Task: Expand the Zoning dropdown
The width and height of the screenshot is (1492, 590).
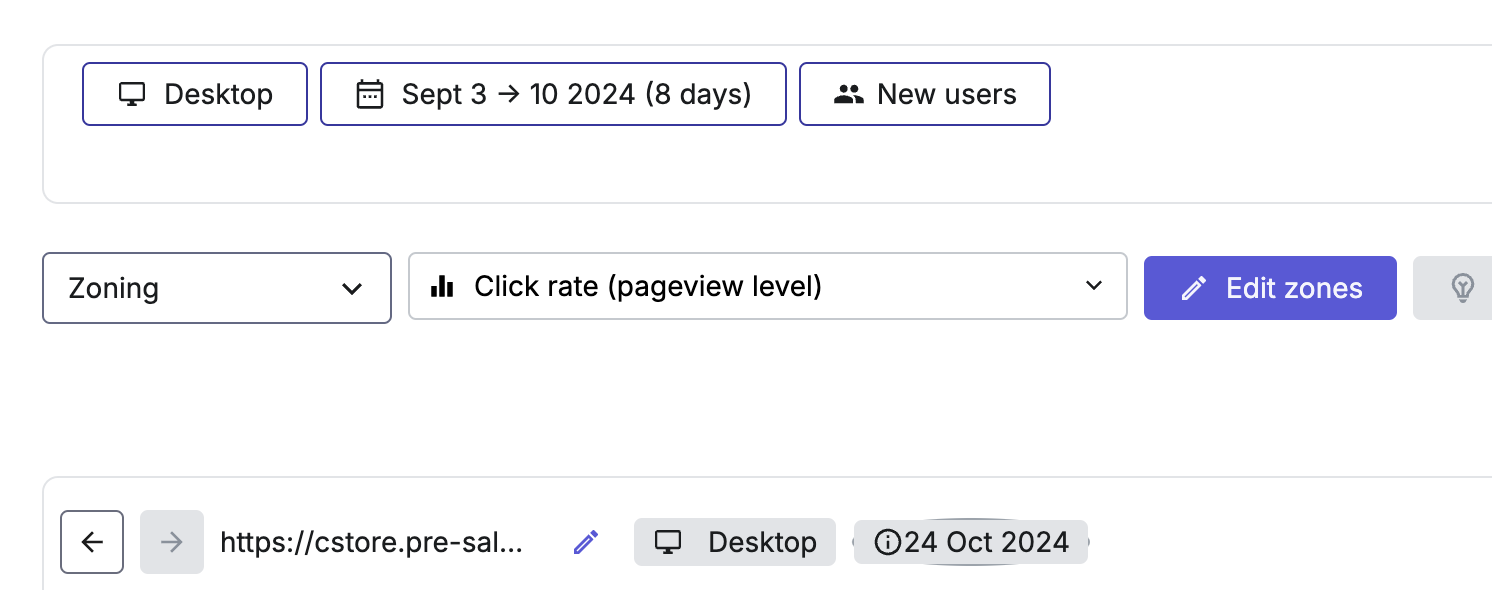Action: point(217,288)
